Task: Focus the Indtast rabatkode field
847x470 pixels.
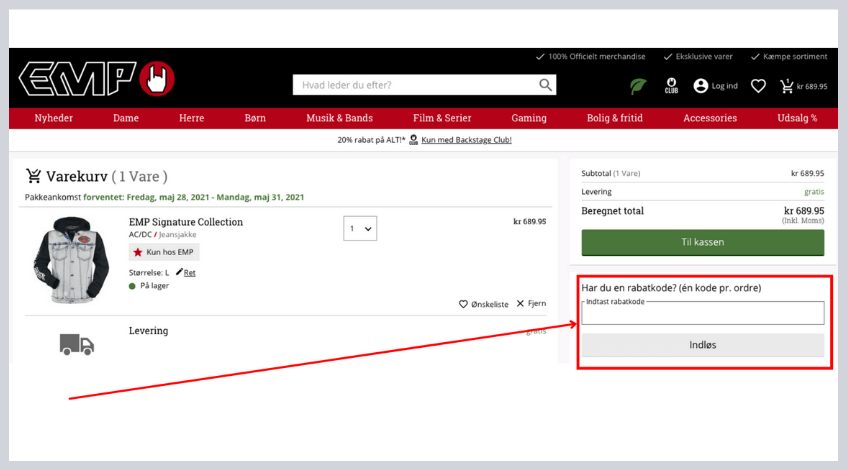Action: [x=702, y=314]
